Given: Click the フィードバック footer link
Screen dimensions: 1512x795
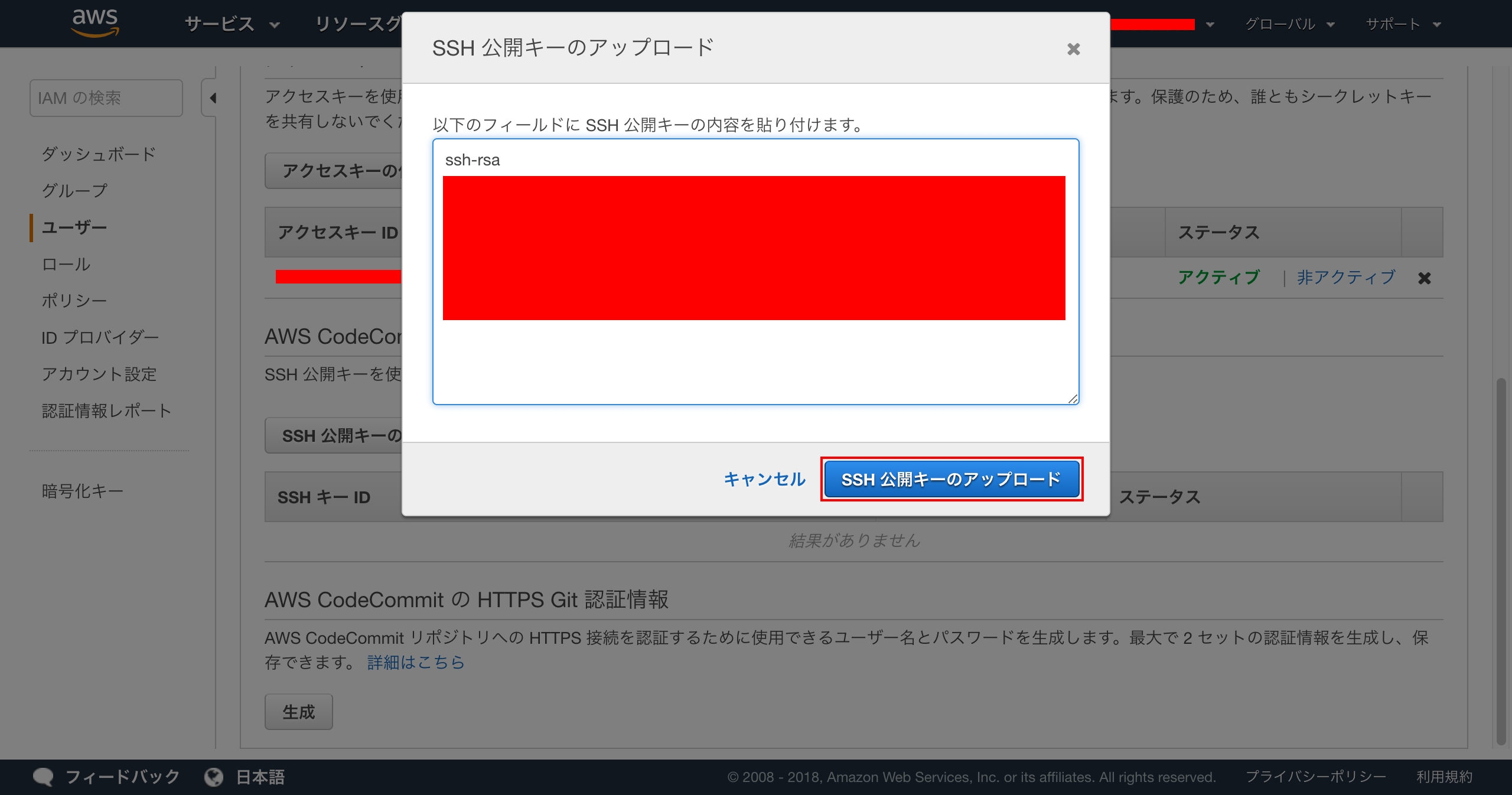Looking at the screenshot, I should (122, 777).
